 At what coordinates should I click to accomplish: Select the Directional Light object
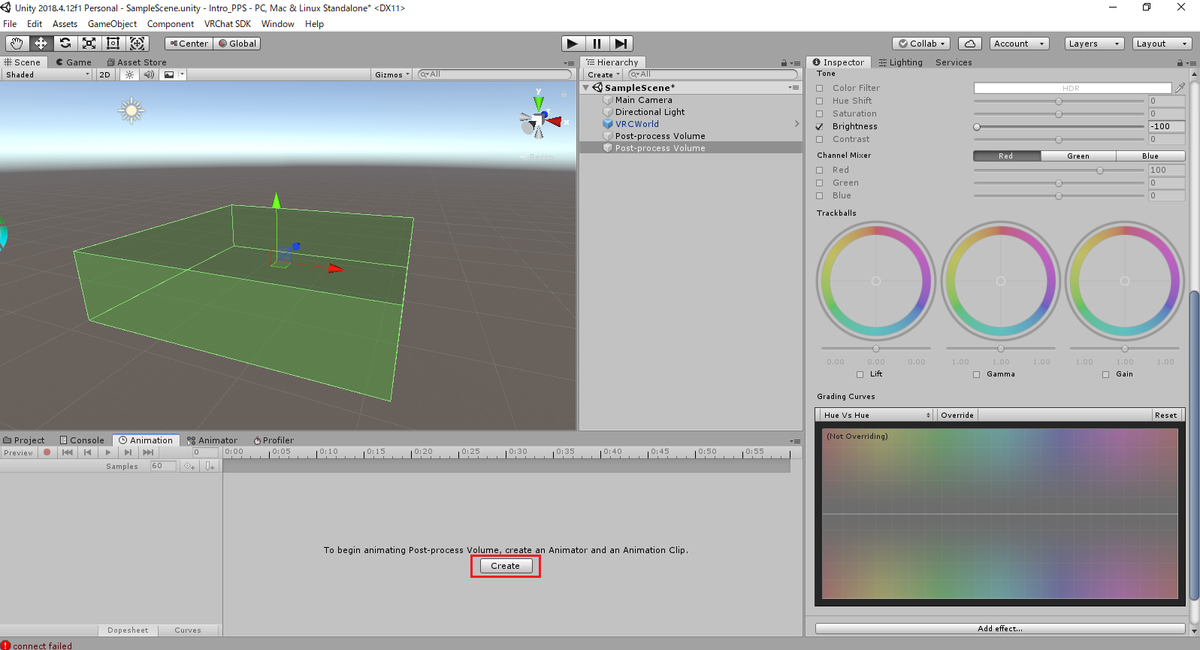(x=649, y=112)
